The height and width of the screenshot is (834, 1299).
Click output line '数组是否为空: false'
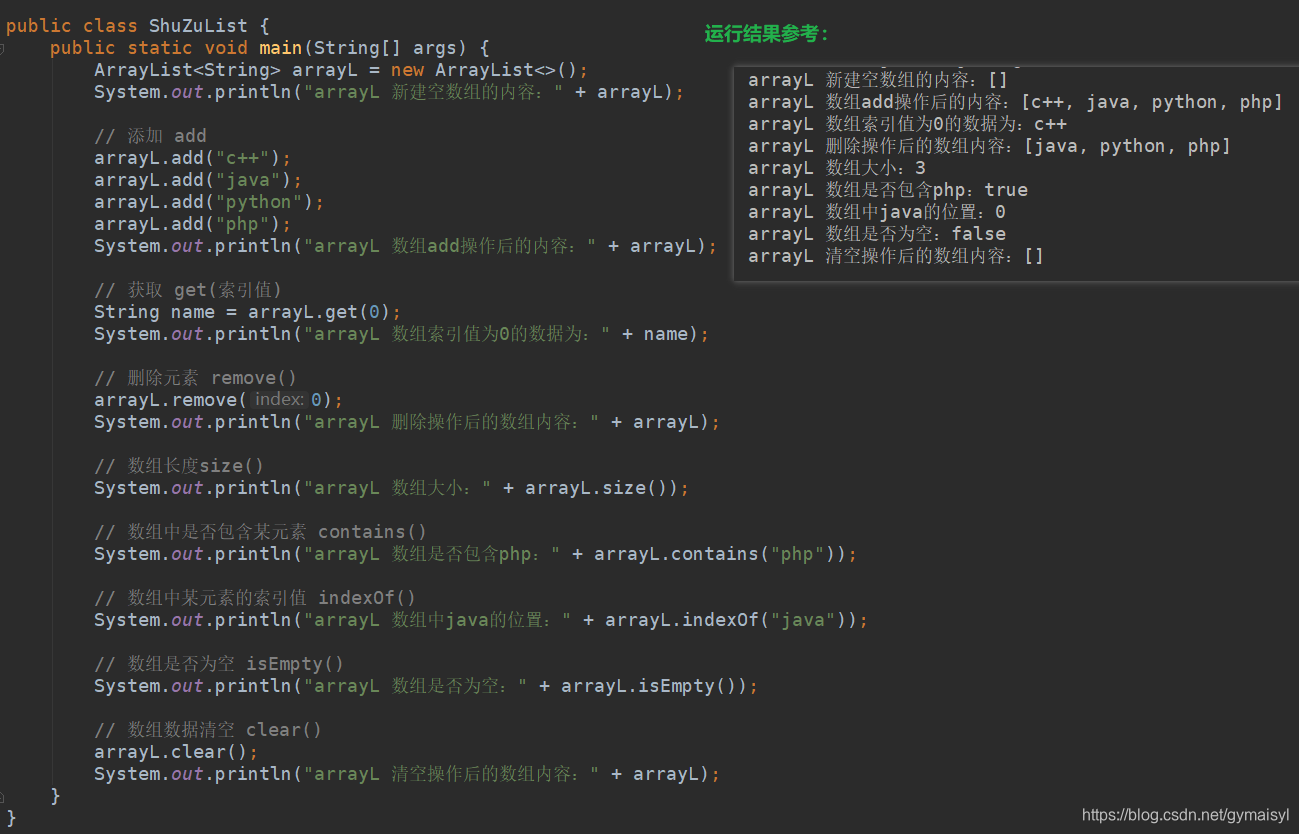pos(877,234)
